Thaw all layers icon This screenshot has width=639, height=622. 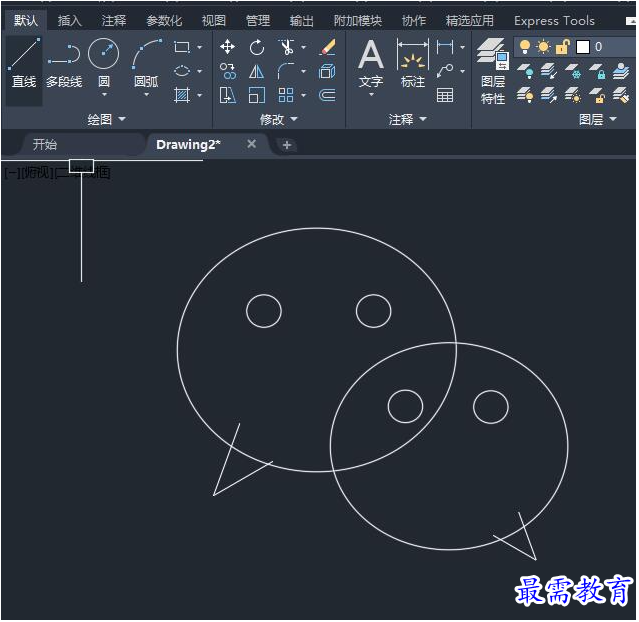(573, 95)
